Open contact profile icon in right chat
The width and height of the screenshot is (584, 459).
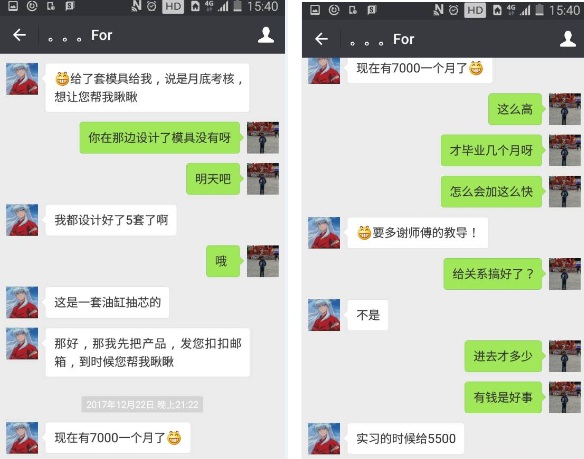coord(568,39)
